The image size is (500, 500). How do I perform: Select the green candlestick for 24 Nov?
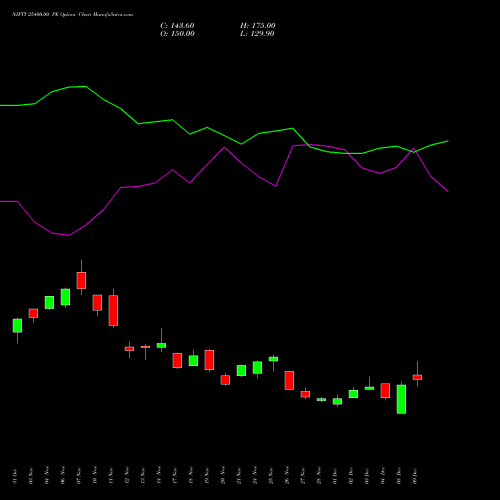pyautogui.click(x=257, y=368)
